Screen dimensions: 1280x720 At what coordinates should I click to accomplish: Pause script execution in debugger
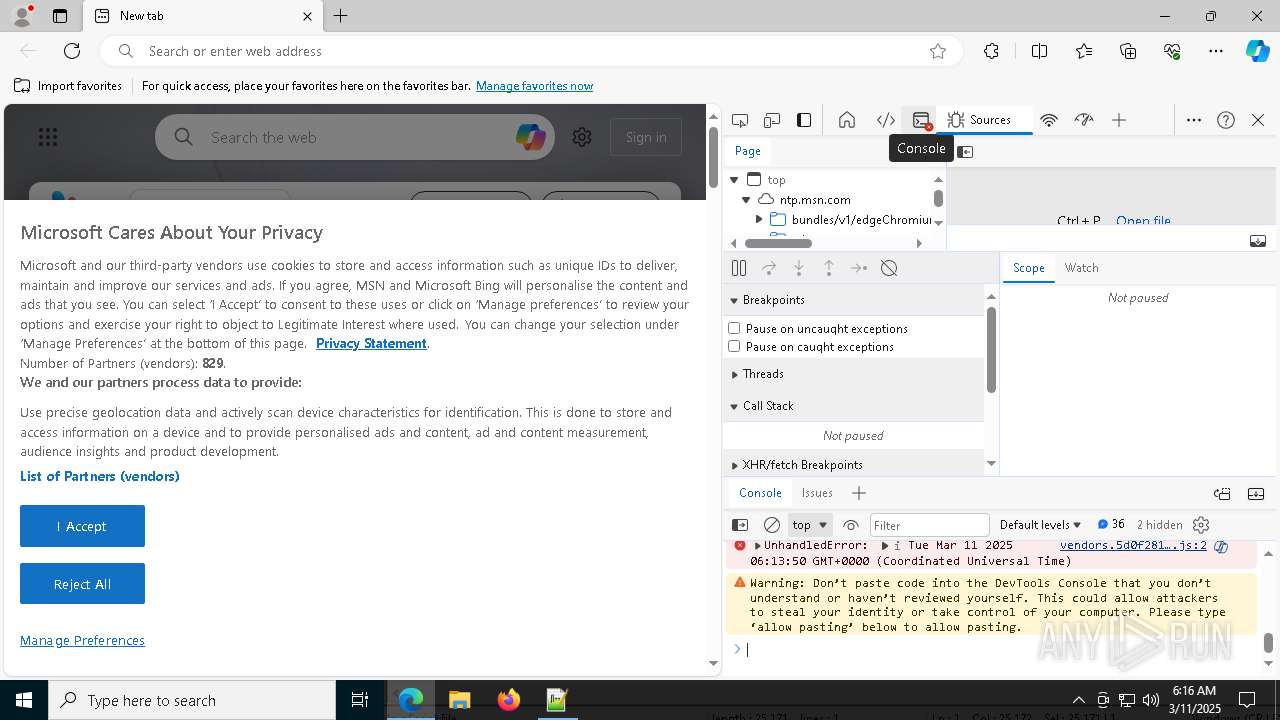739,268
